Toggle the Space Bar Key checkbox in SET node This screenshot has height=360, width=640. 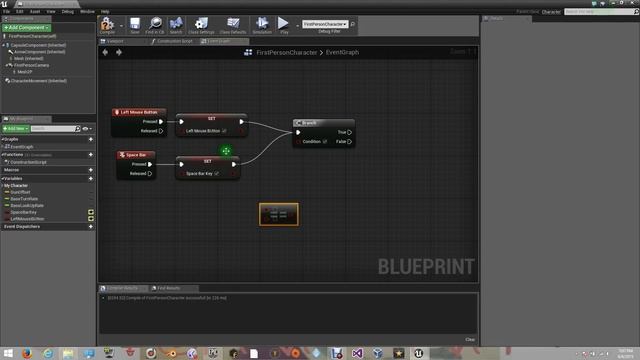216,173
